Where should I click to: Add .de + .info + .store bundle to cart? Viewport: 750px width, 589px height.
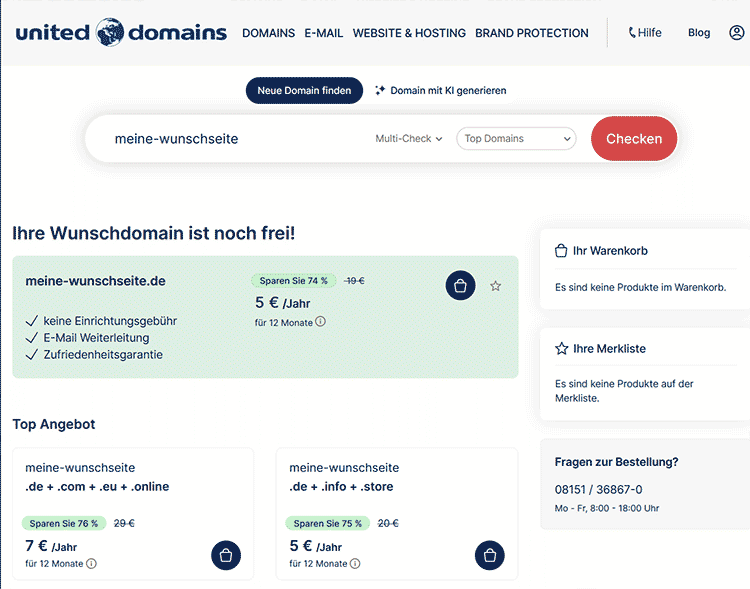[490, 555]
